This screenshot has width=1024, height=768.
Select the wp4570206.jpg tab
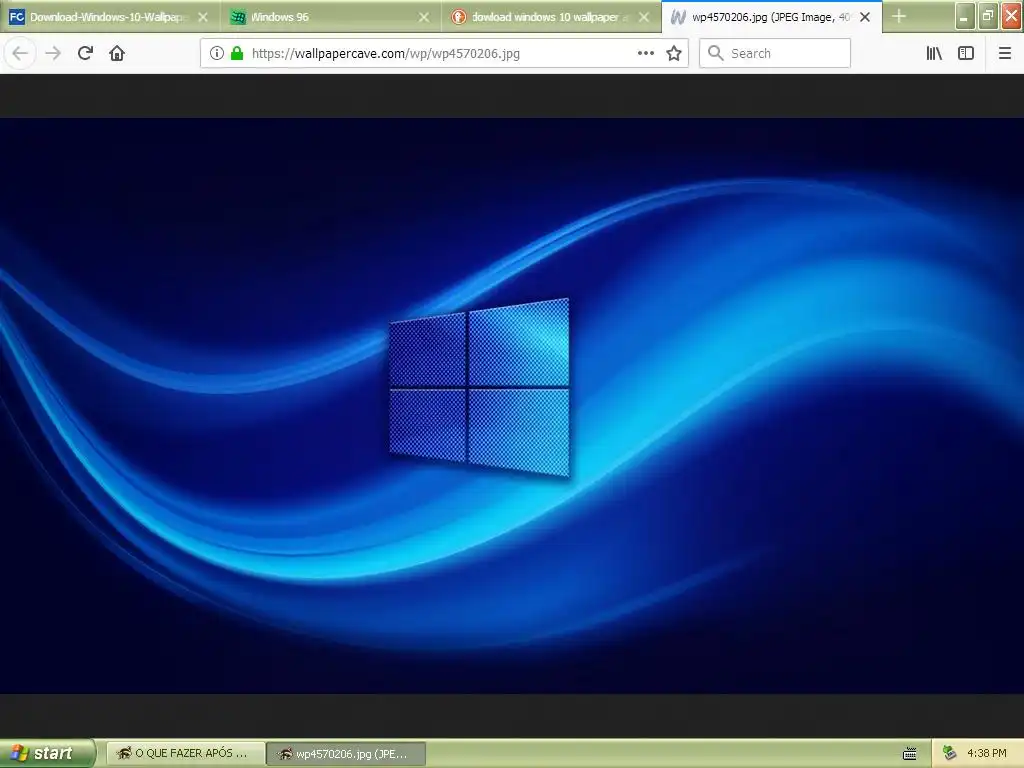(772, 17)
